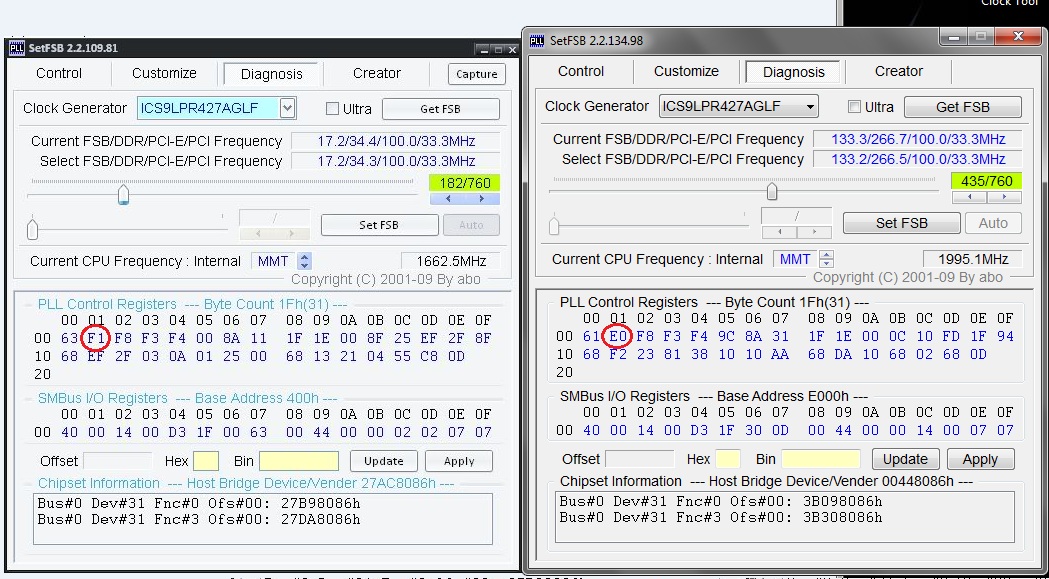Screen dimensions: 1049x579
Task: Open Customize tab in SetFSB 2.2.109.81 window
Action: (x=164, y=73)
